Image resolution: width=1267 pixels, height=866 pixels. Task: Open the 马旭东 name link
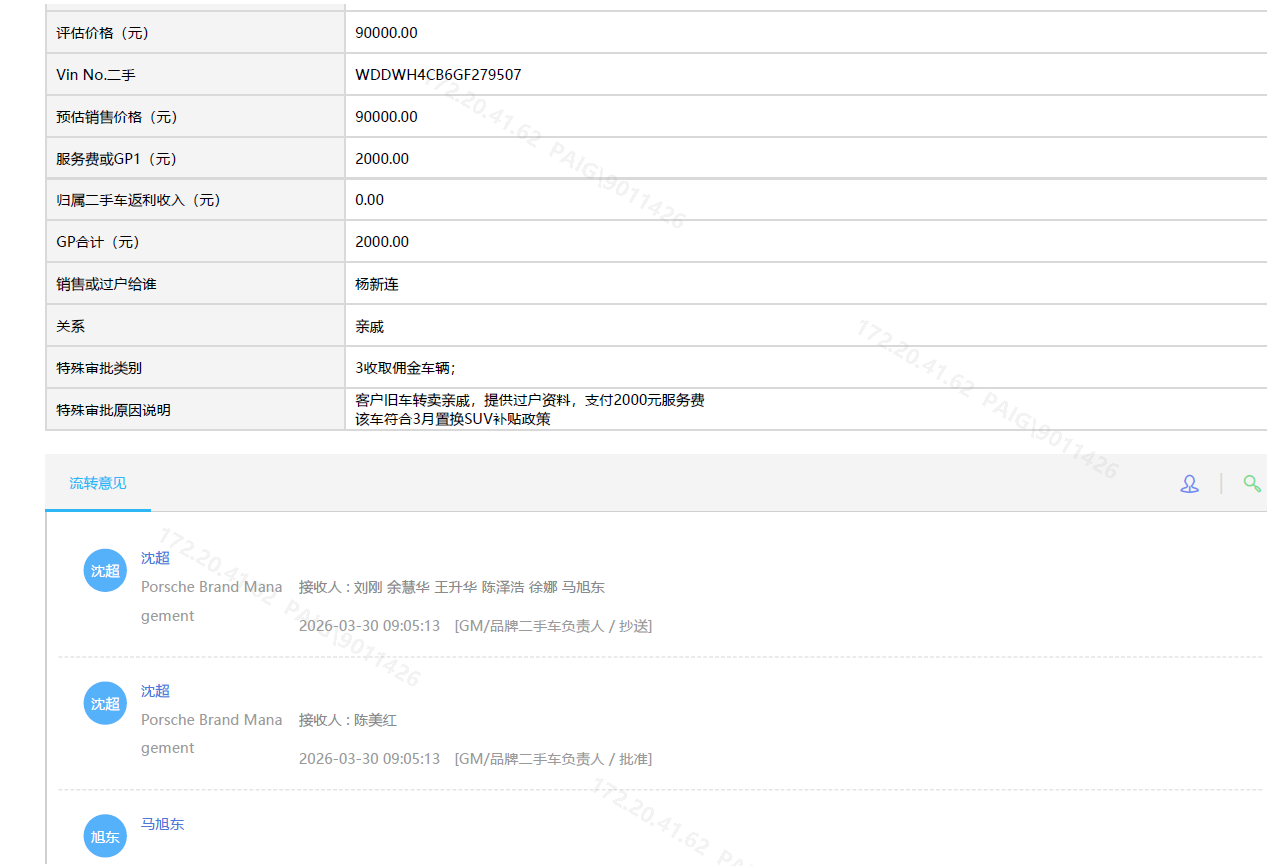coord(162,824)
